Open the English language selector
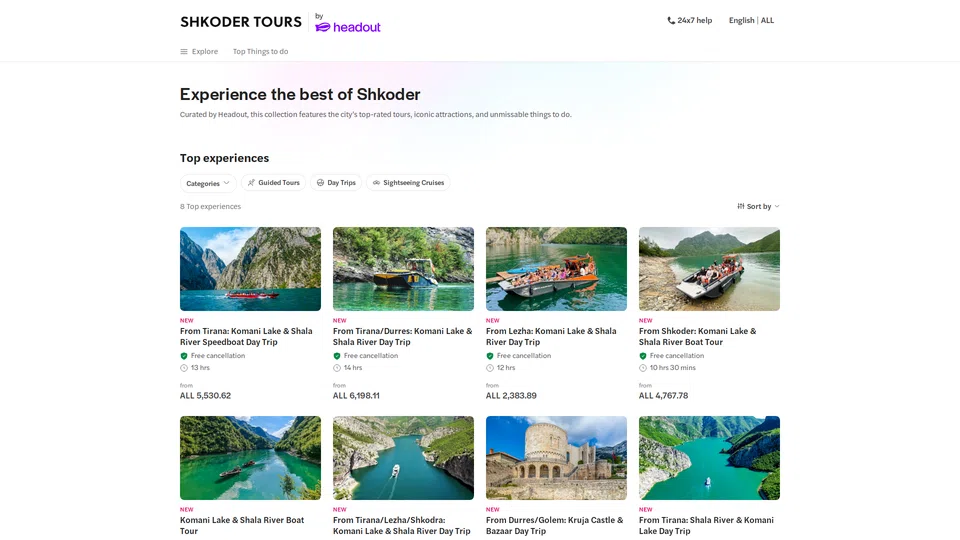Screen dimensions: 960x540 pyautogui.click(x=741, y=20)
